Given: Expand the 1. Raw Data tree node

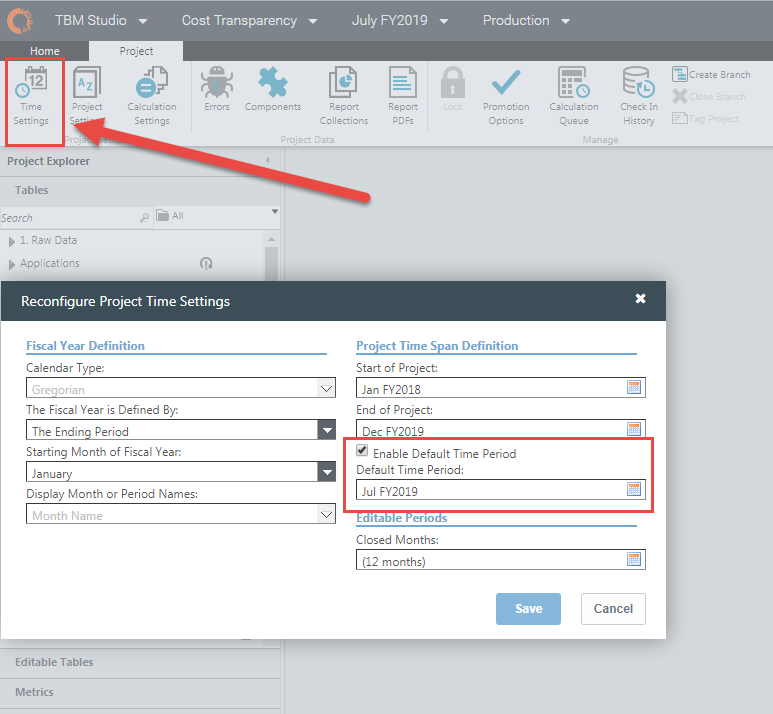Looking at the screenshot, I should click(12, 242).
